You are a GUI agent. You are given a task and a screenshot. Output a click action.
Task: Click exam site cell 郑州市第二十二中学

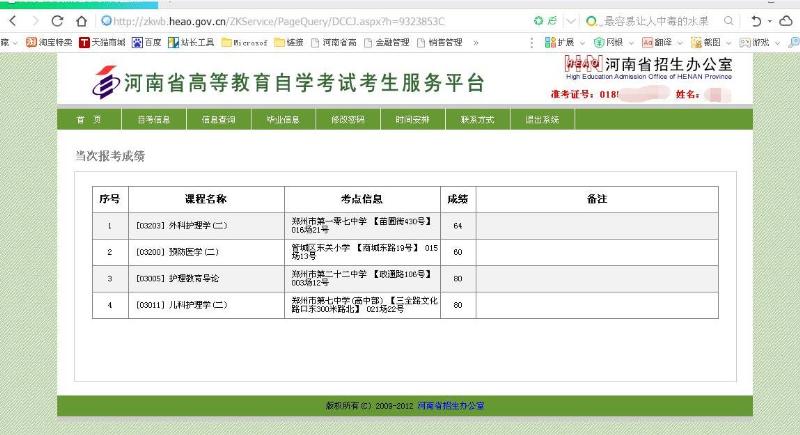362,278
